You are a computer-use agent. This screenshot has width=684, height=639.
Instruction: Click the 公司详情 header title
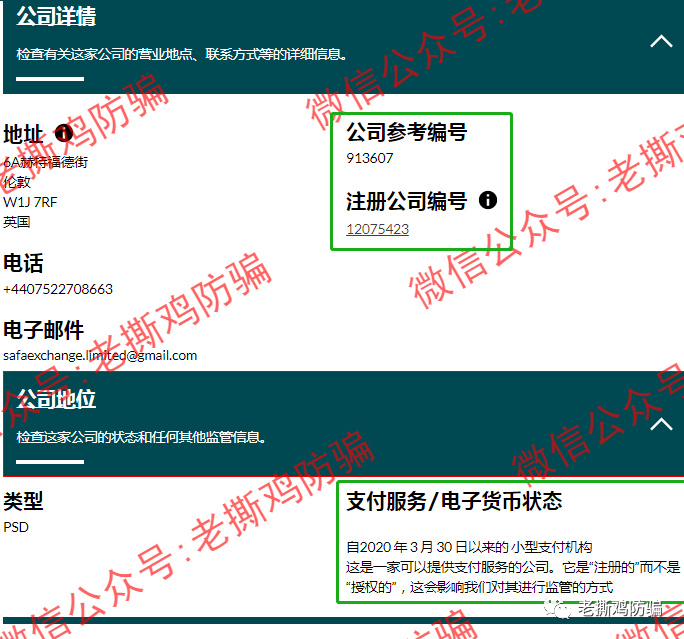coord(56,17)
